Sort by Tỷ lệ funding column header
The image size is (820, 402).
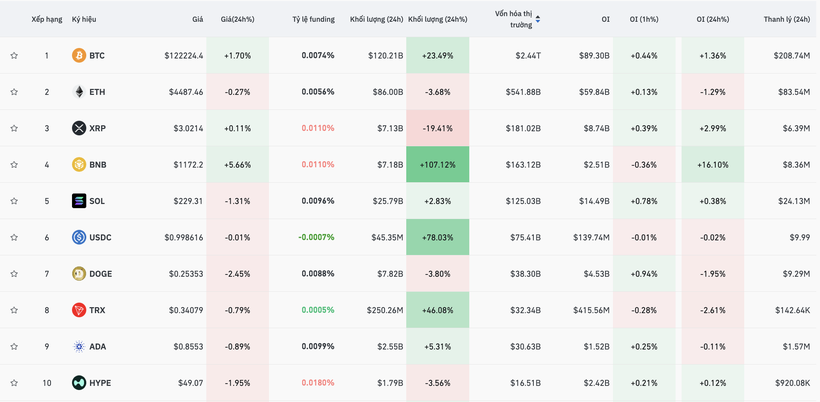click(313, 19)
